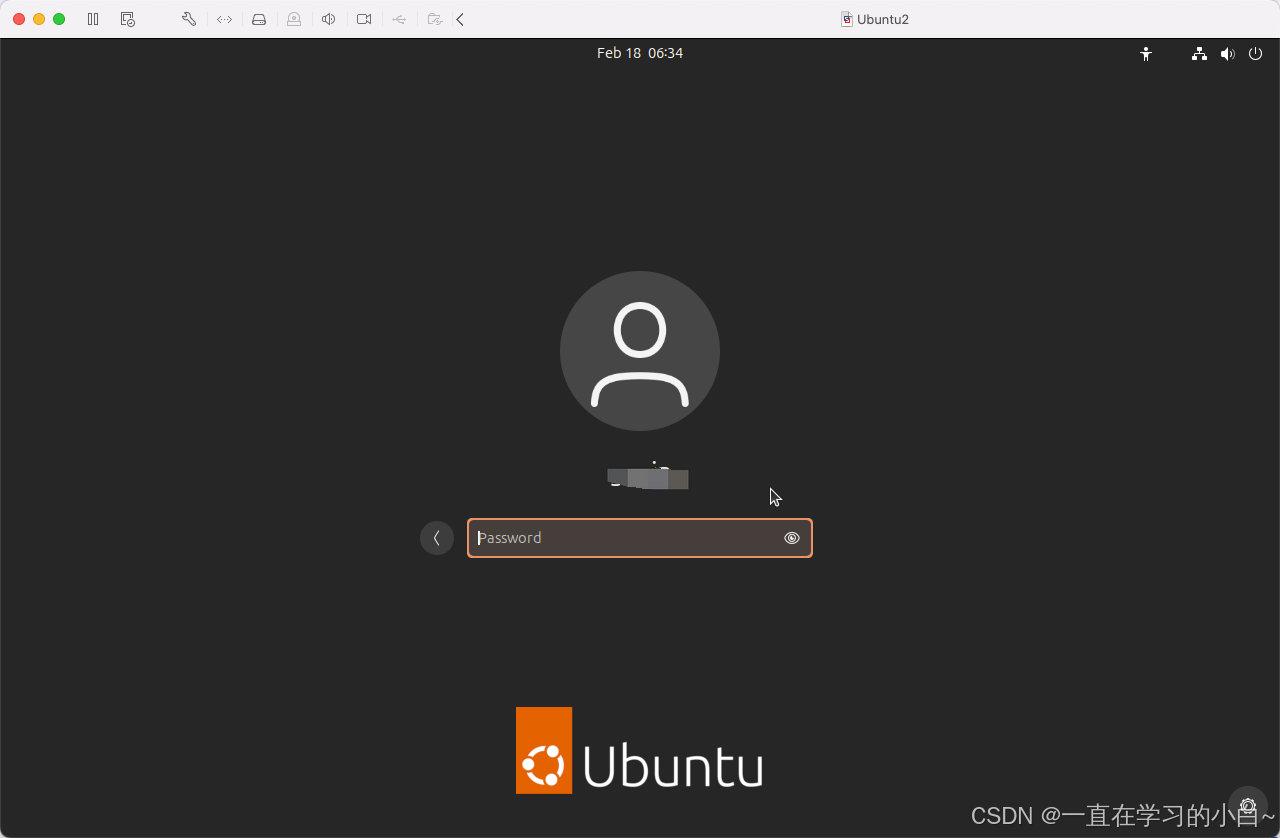Click the shared folders icon
Screen dimensions: 1280x838
pyautogui.click(x=434, y=19)
